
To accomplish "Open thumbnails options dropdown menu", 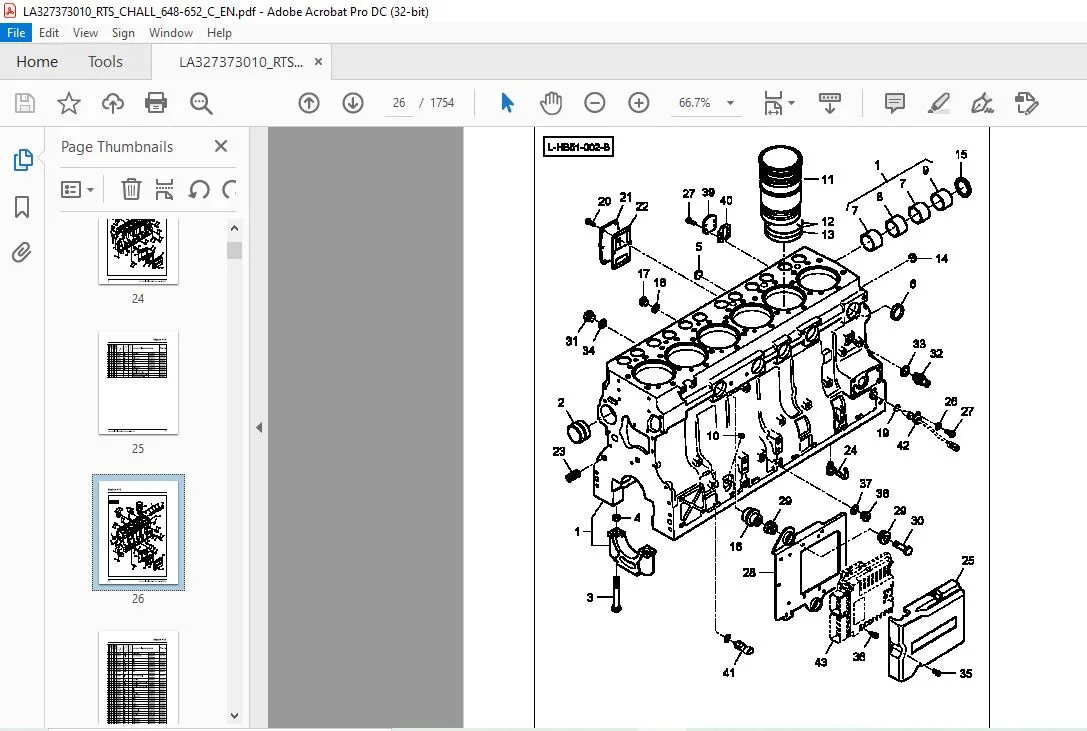I will tap(78, 189).
